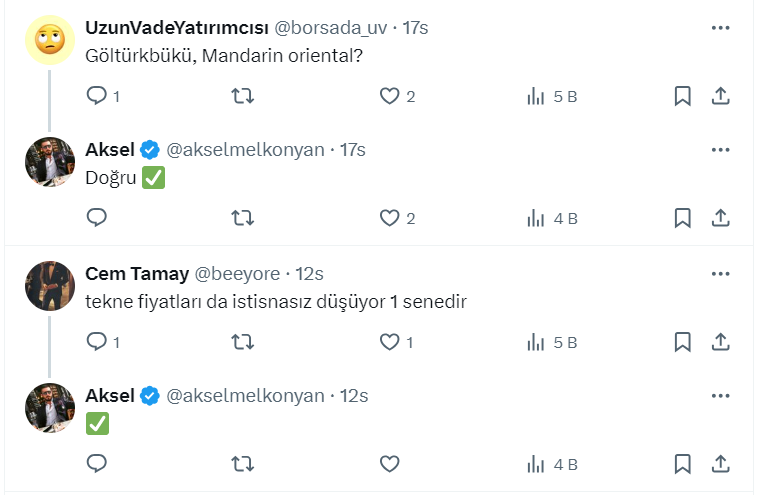Open more menu on Aksel's Doğru tweet
The height and width of the screenshot is (495, 760).
click(720, 150)
